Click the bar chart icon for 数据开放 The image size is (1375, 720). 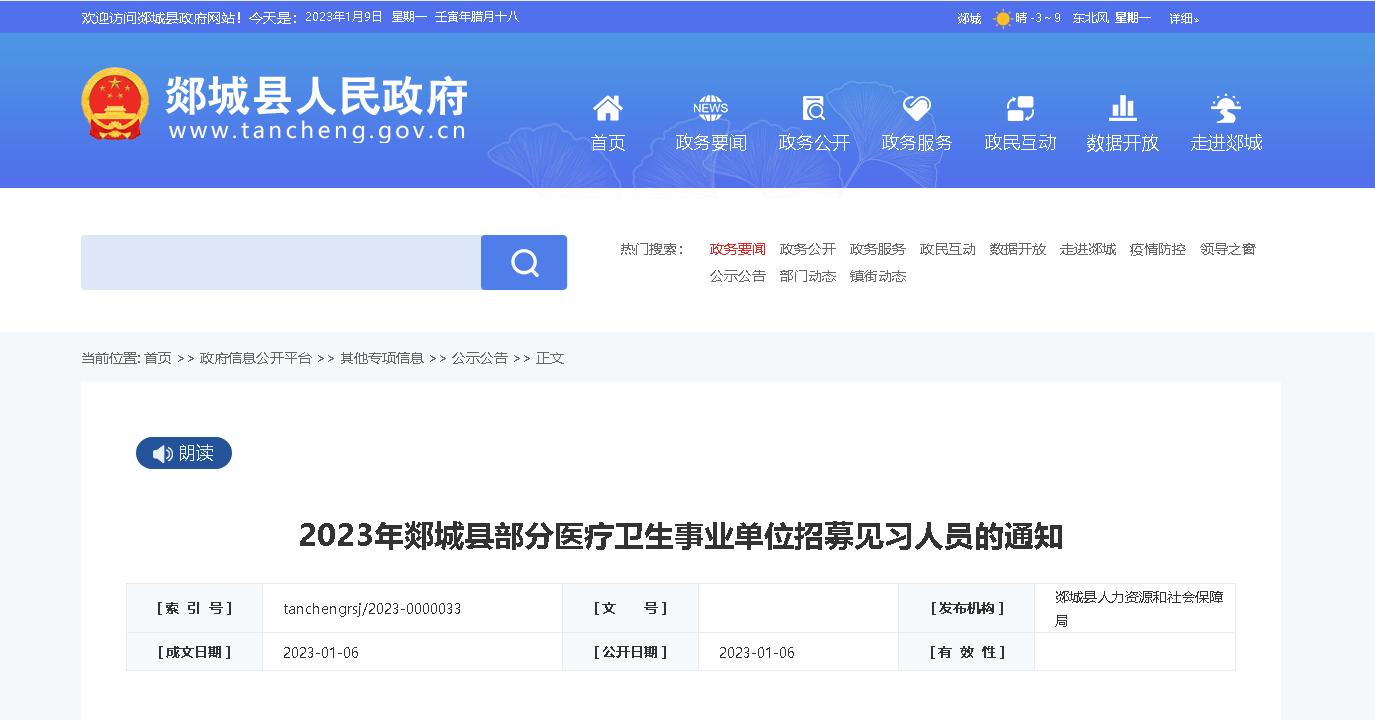[x=1122, y=108]
